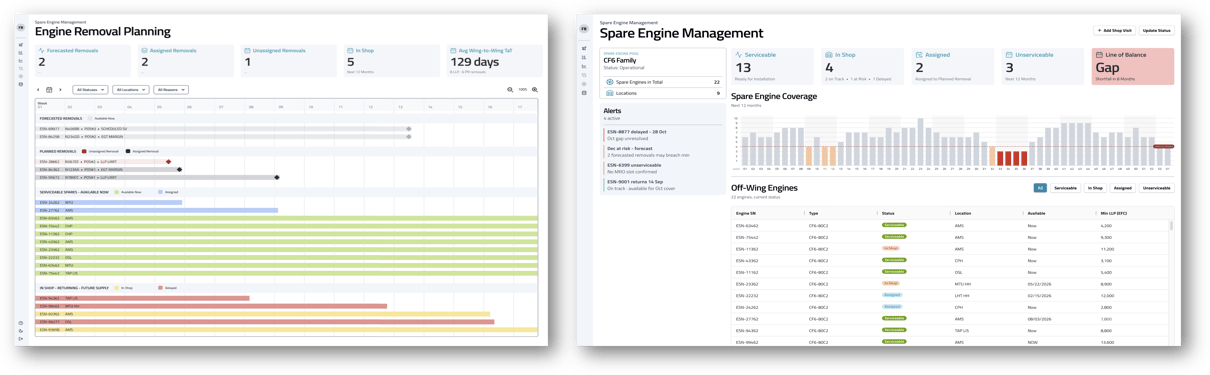
Task: Sort by the Status column header
Action: 888,213
